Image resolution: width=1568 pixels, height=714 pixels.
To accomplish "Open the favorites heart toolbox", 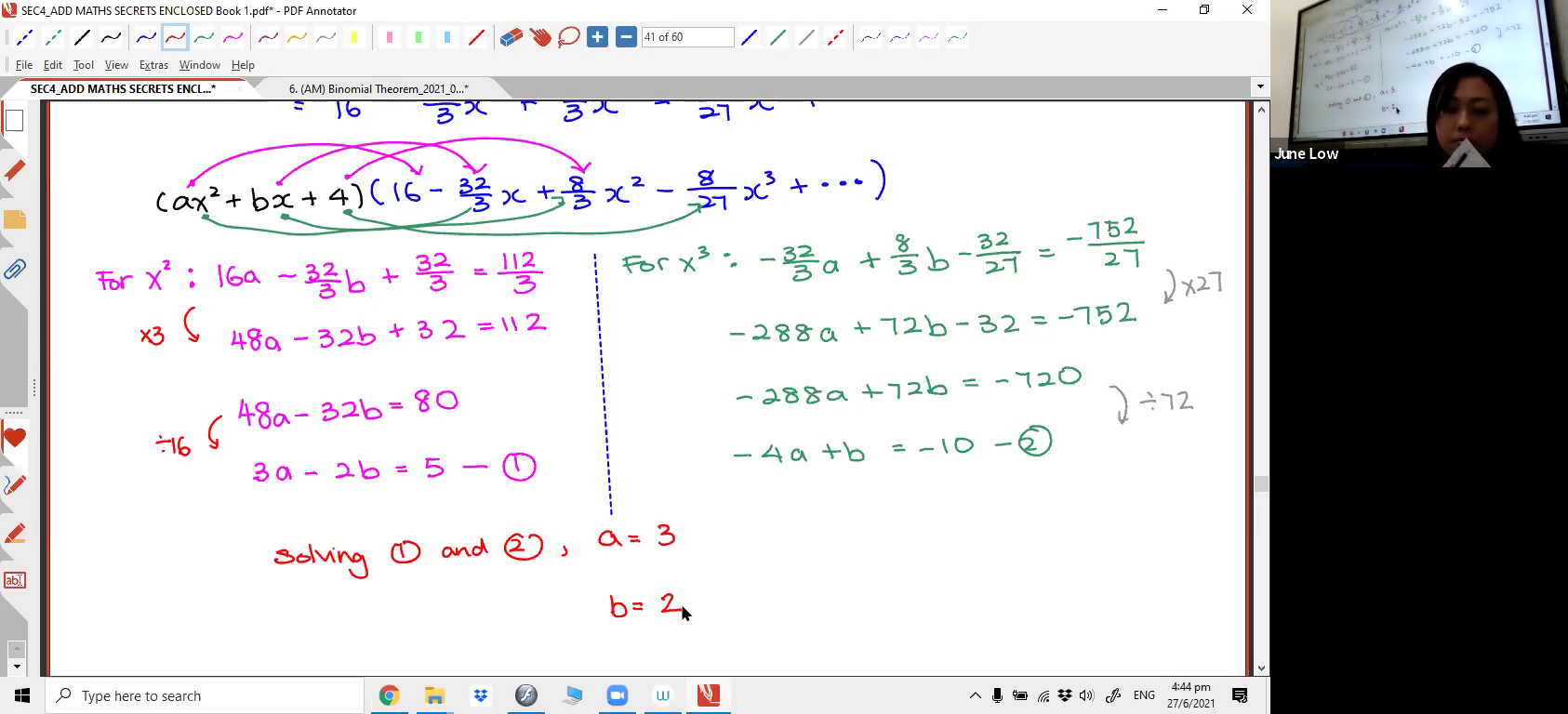I will [14, 438].
